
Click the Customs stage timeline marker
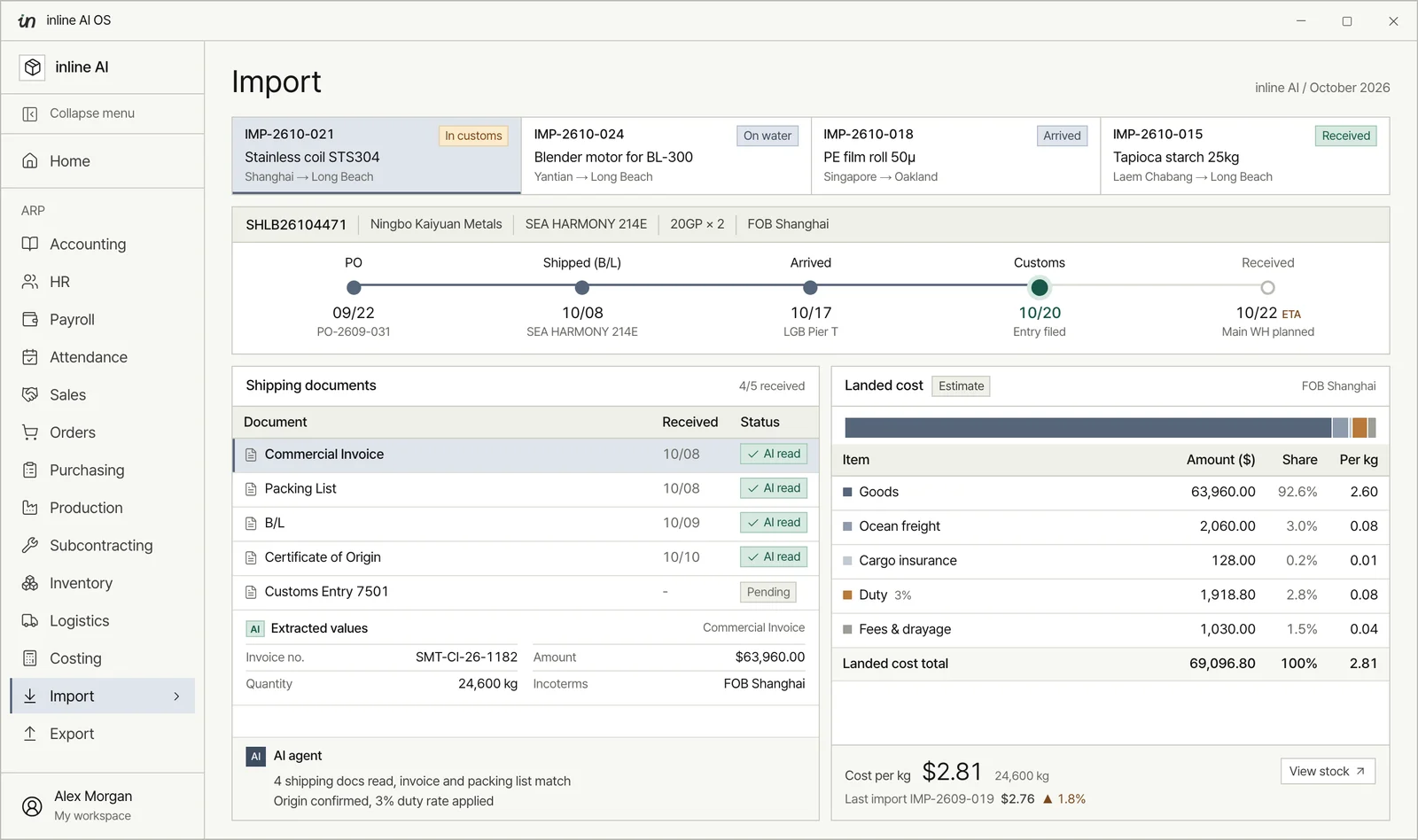coord(1040,287)
